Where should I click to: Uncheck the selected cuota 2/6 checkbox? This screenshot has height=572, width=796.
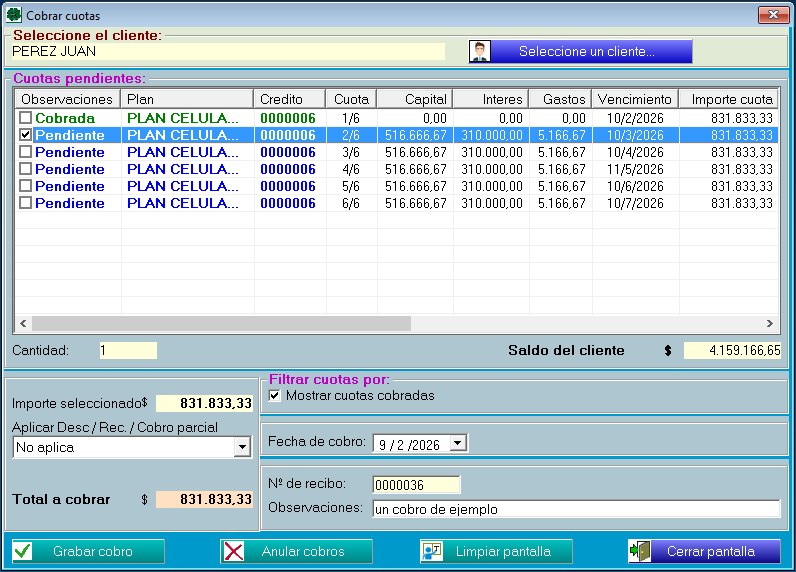26,135
